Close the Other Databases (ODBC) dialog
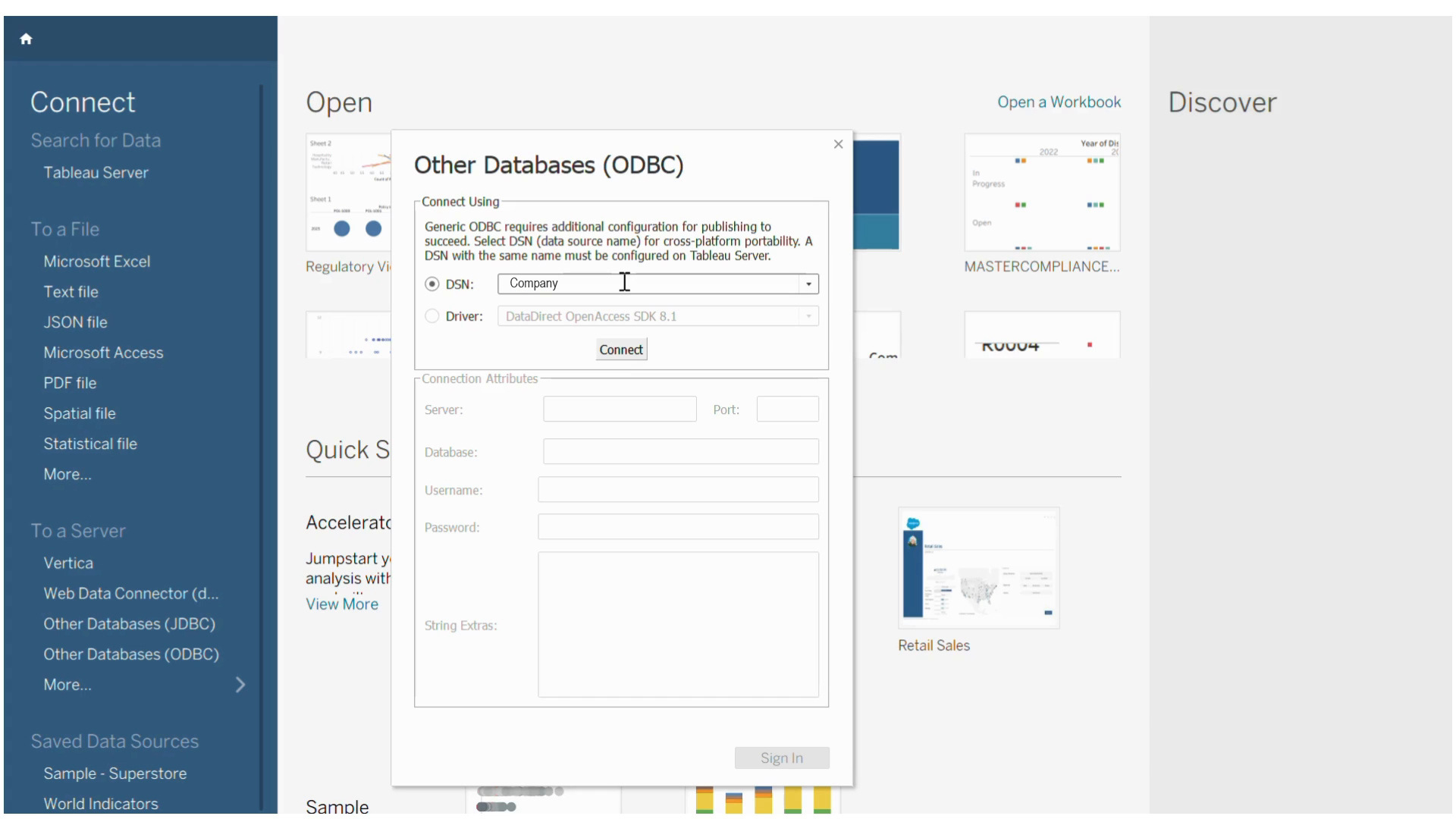The width and height of the screenshot is (1456, 819). 838,144
